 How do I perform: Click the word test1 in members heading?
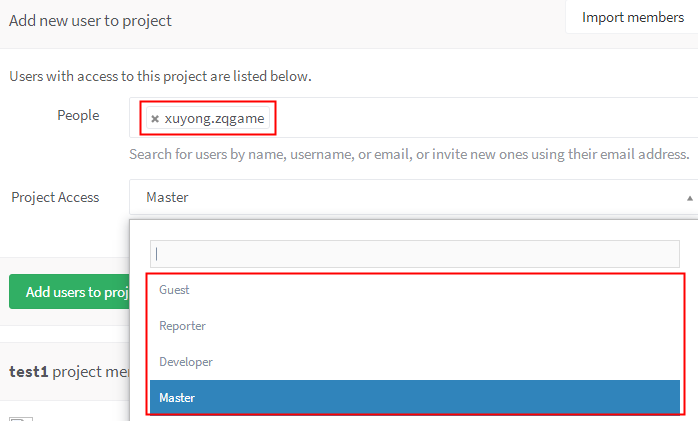(x=28, y=372)
